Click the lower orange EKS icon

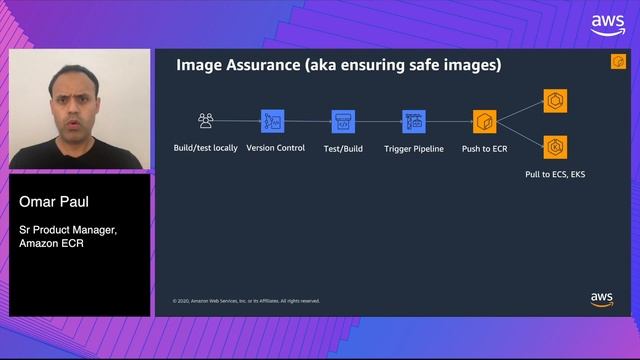pyautogui.click(x=556, y=147)
